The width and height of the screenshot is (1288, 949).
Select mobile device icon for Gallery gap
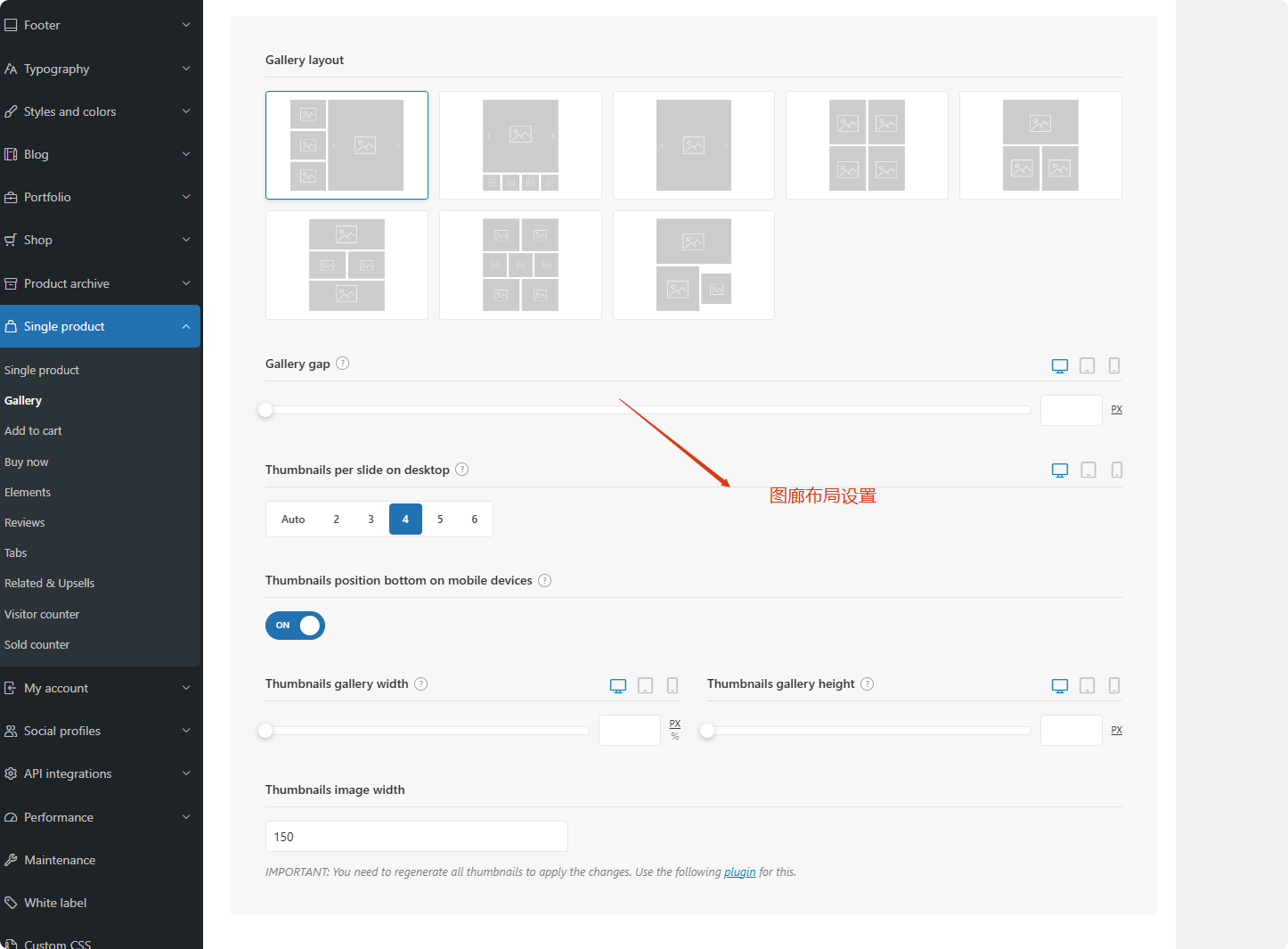tap(1113, 366)
